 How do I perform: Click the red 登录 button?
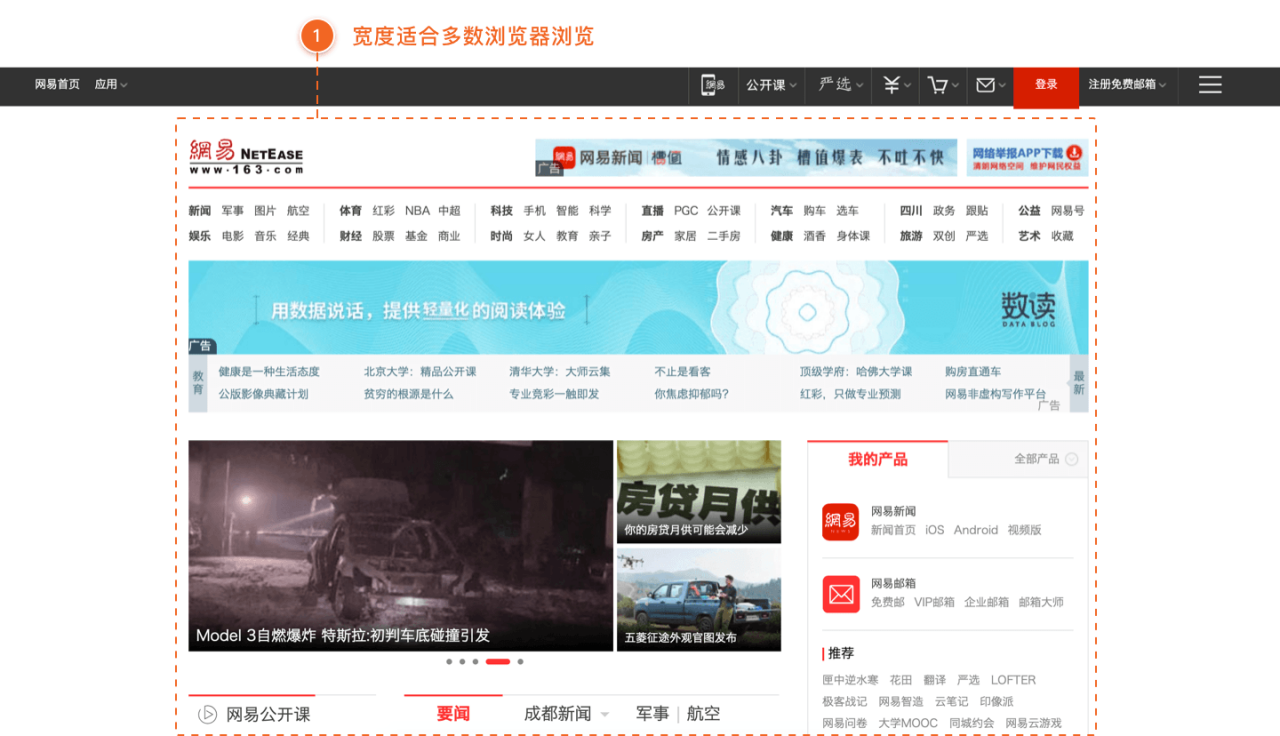(x=1046, y=87)
